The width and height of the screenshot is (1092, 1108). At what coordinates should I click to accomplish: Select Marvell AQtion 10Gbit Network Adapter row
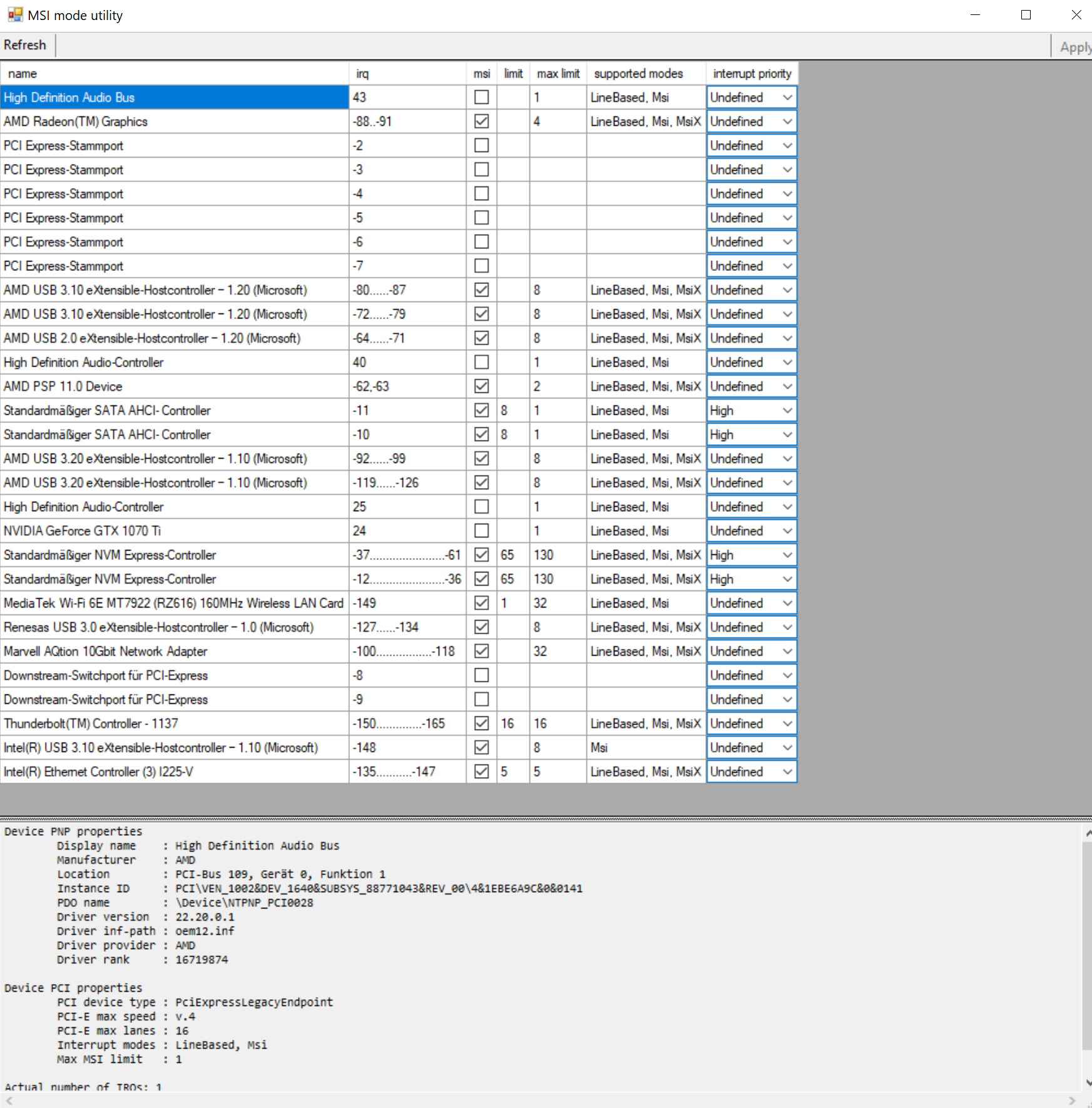175,651
